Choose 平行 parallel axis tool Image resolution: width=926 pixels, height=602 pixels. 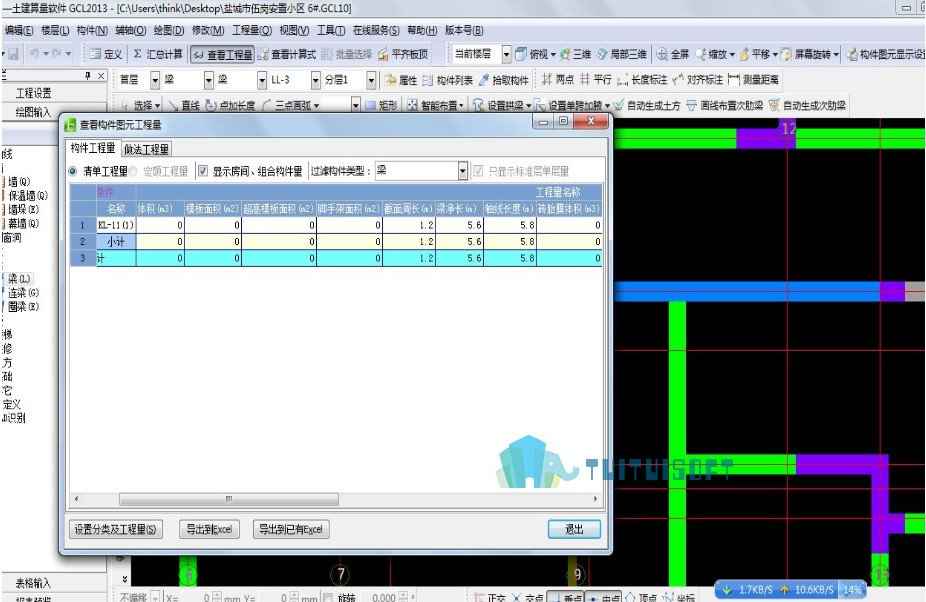tap(596, 79)
